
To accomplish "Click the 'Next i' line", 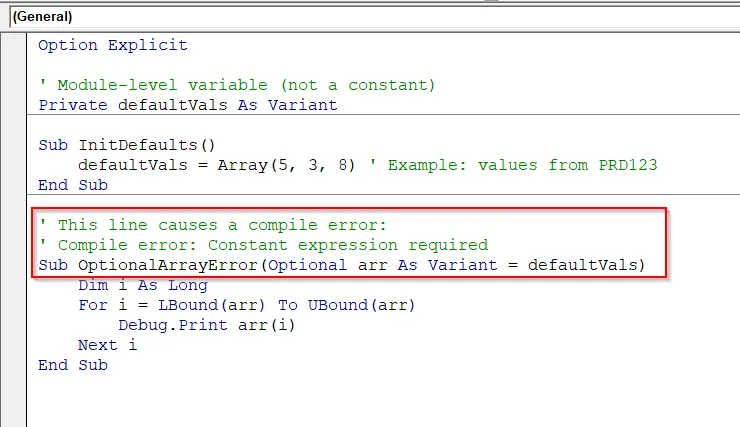I will coord(108,345).
